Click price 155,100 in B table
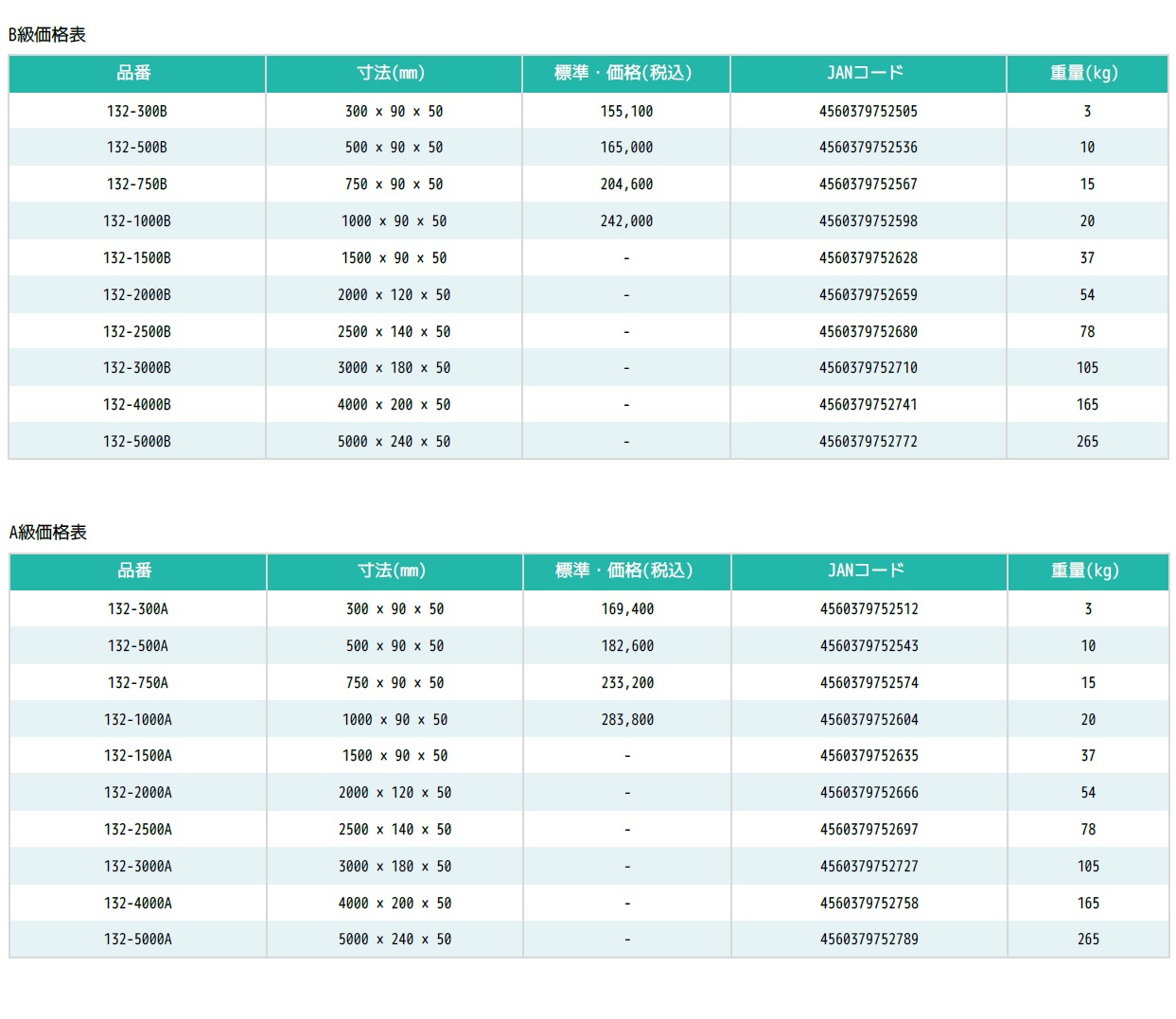This screenshot has width=1176, height=1019. coord(626,112)
